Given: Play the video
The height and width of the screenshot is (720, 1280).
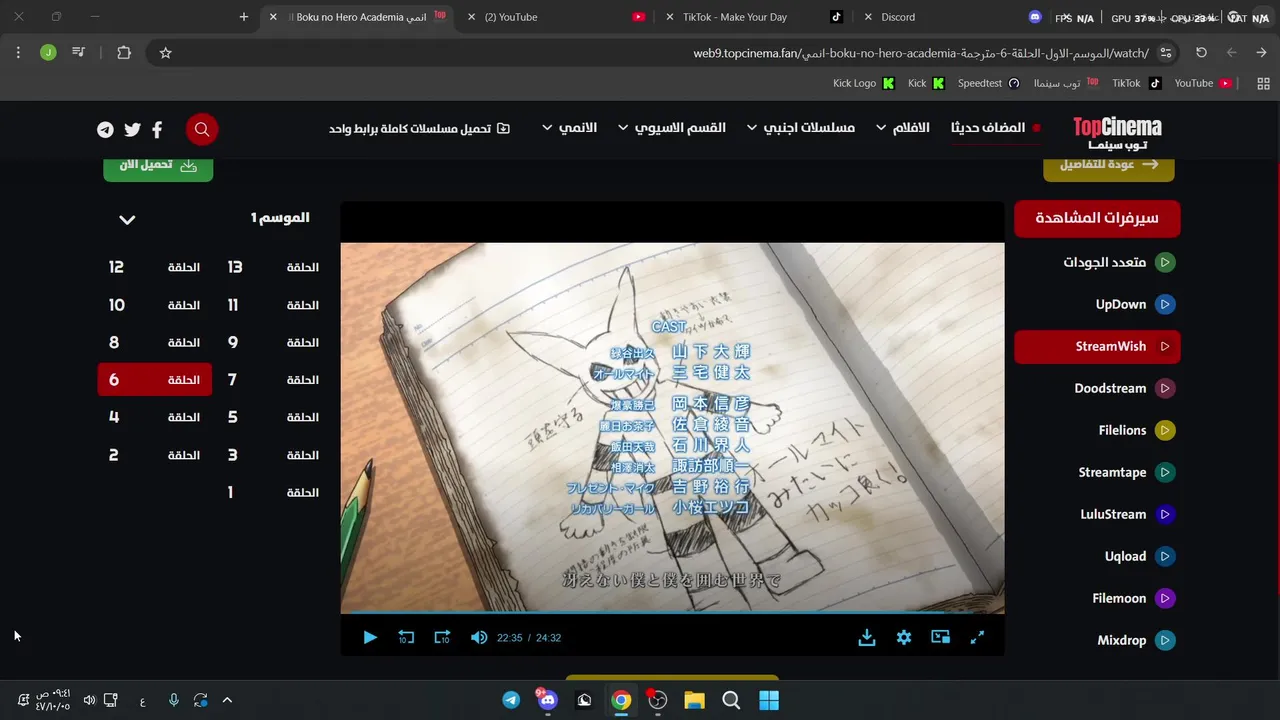Looking at the screenshot, I should tap(370, 637).
